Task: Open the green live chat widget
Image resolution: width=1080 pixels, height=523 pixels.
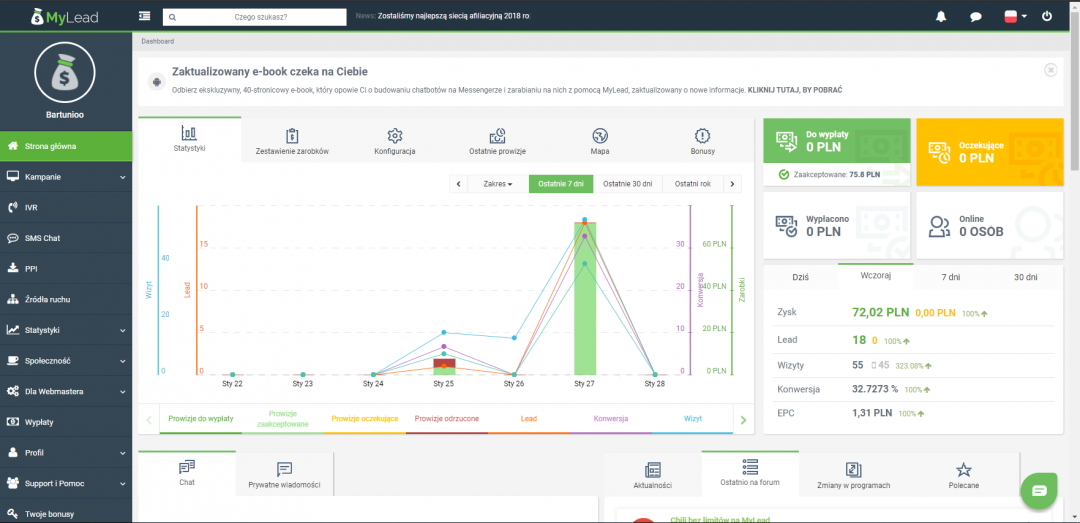Action: (1039, 490)
